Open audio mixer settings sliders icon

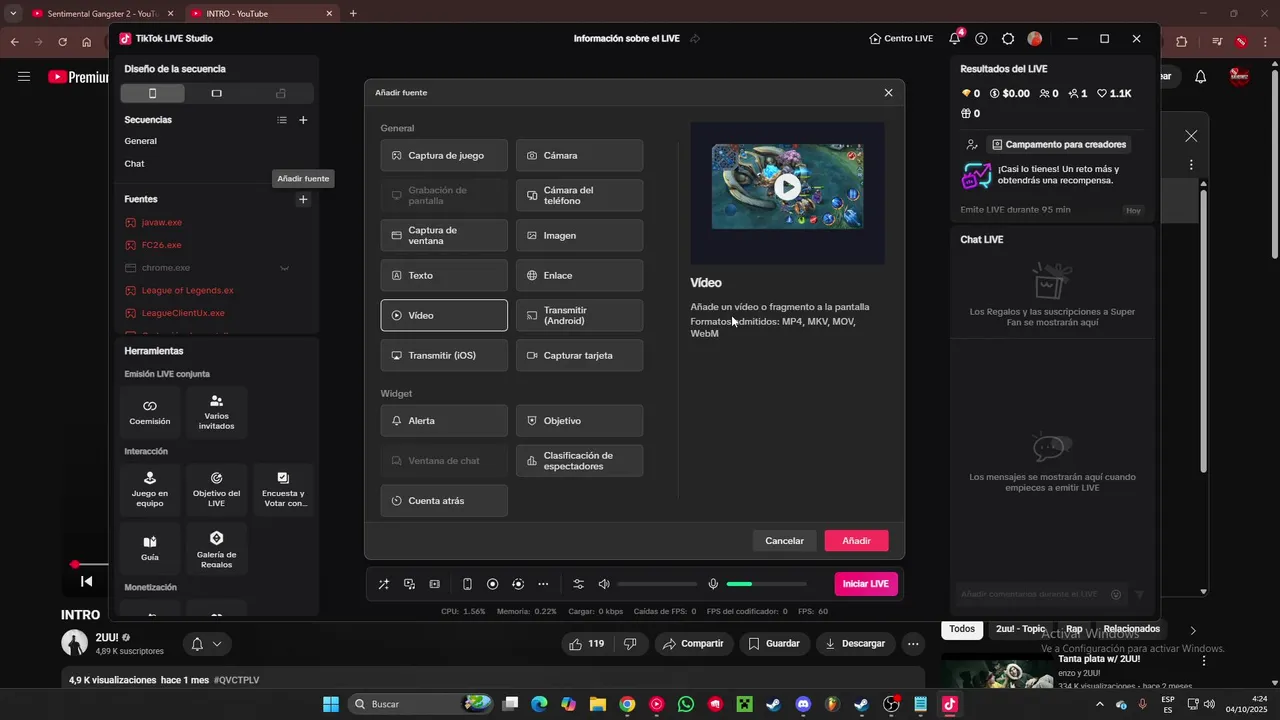(578, 584)
